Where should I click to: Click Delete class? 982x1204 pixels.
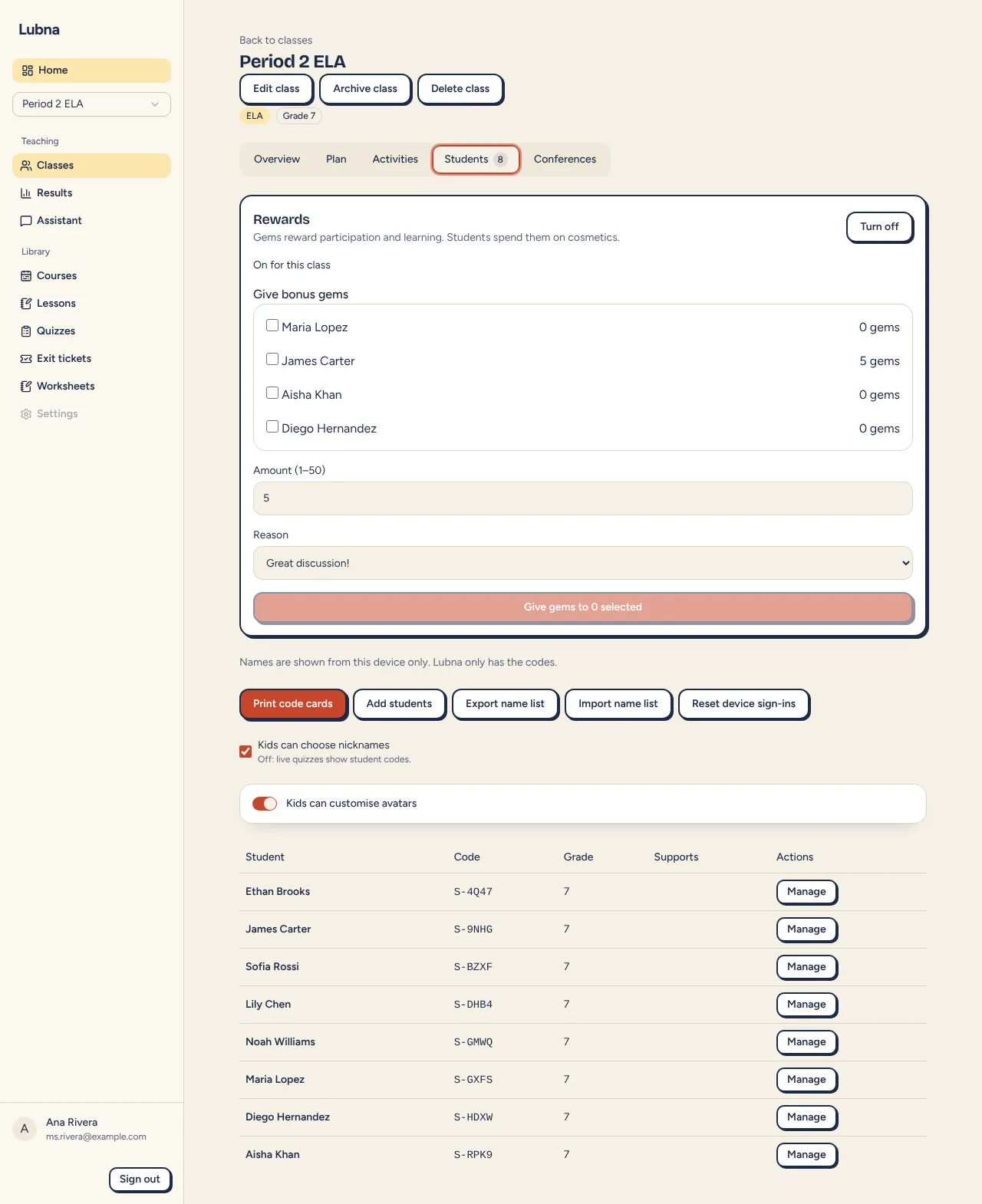460,89
